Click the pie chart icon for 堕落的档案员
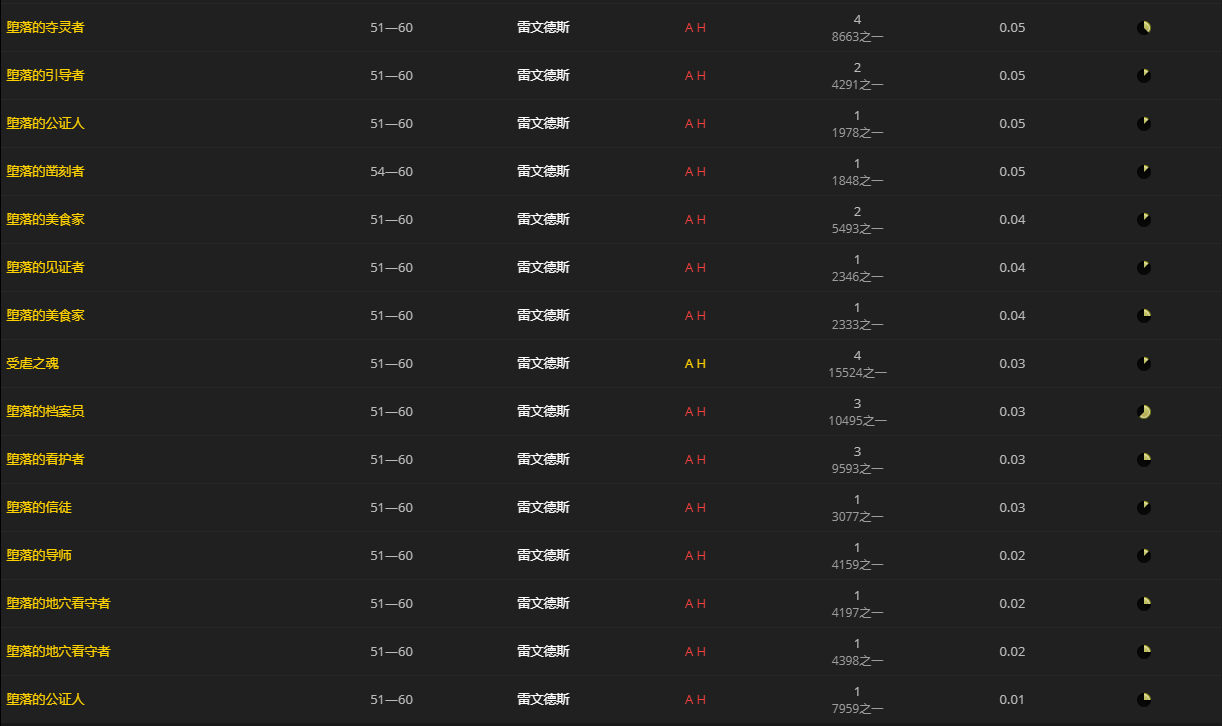1222x726 pixels. (x=1144, y=411)
